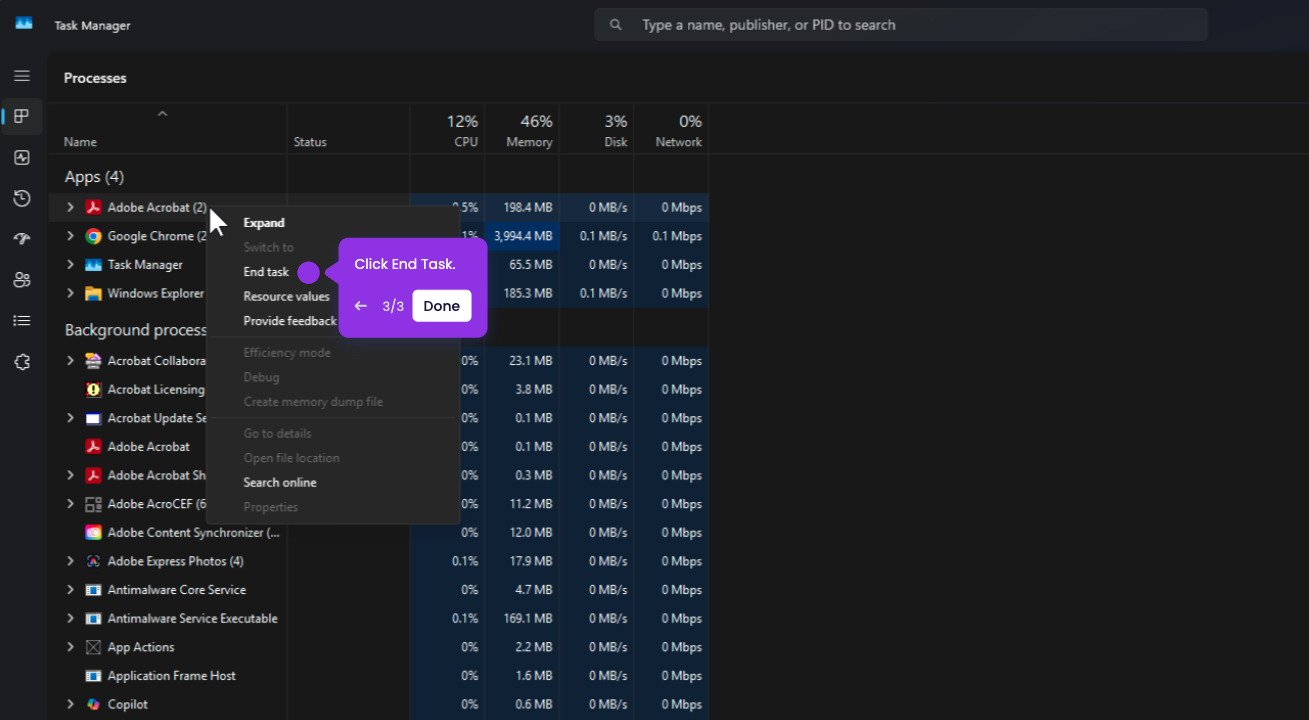Click the Antimalware Service Executable icon

pyautogui.click(x=93, y=619)
